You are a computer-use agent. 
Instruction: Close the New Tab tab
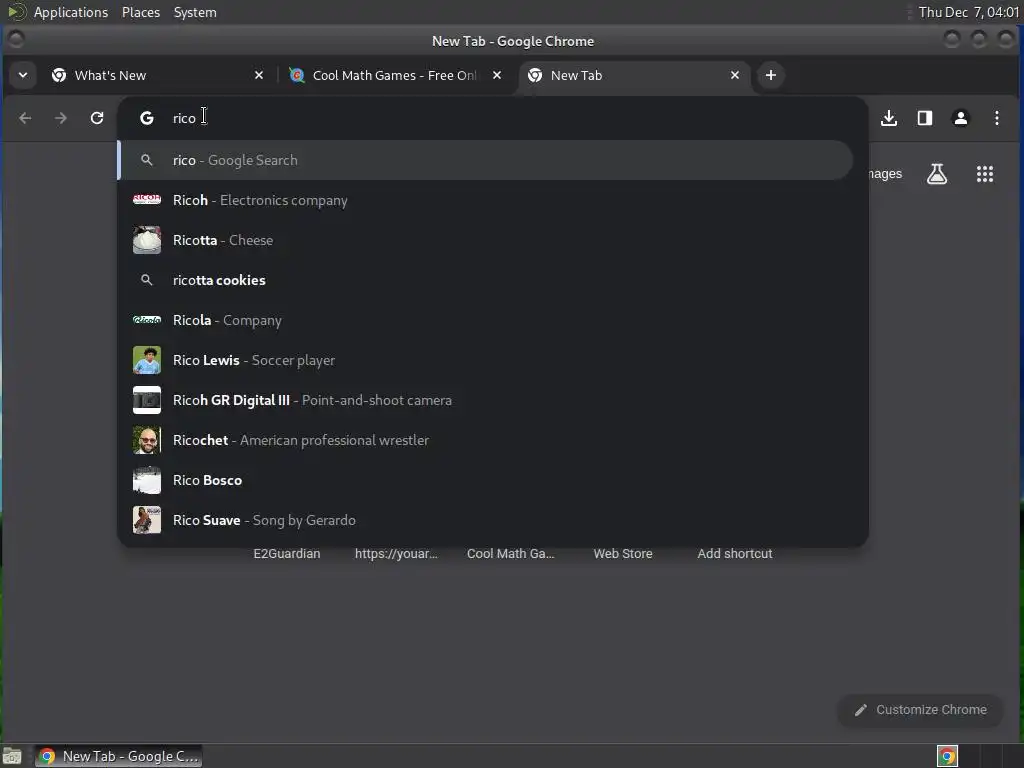pyautogui.click(x=735, y=75)
